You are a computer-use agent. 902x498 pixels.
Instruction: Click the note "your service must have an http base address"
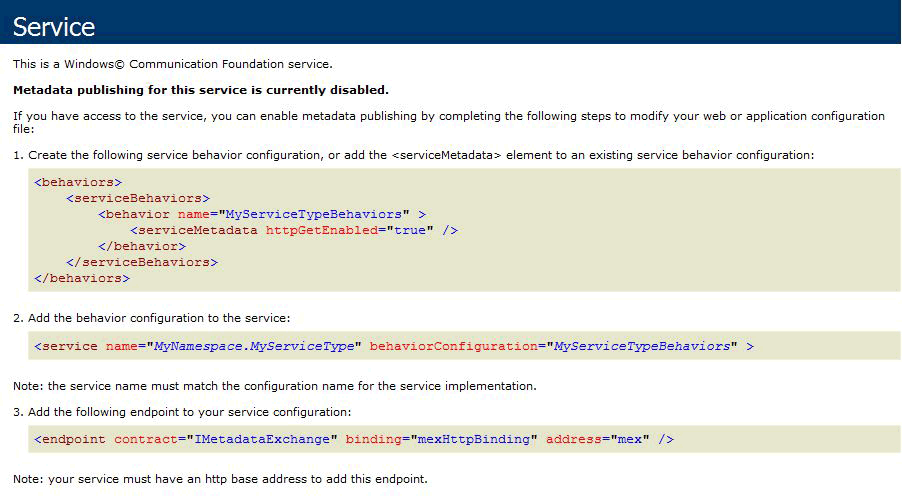coord(220,479)
